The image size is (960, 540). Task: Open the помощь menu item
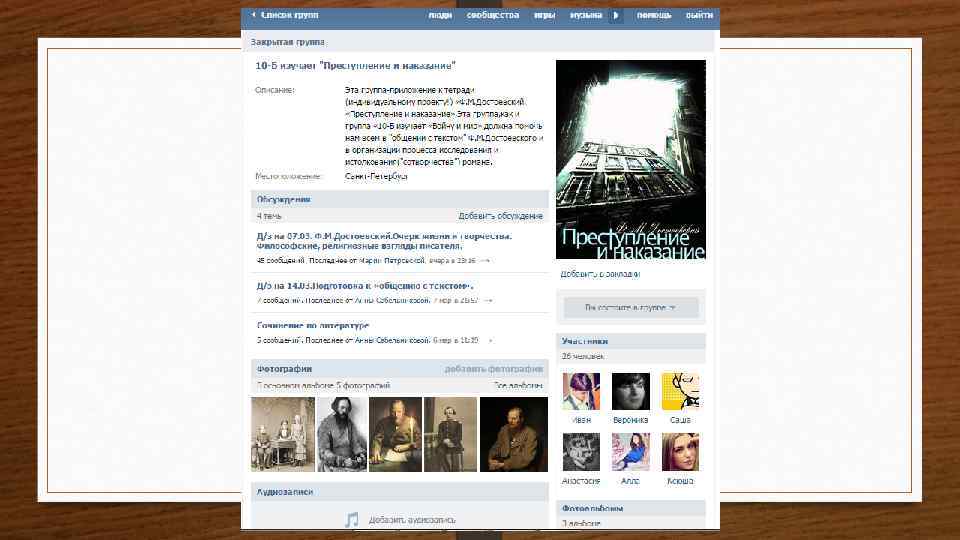pyautogui.click(x=654, y=15)
